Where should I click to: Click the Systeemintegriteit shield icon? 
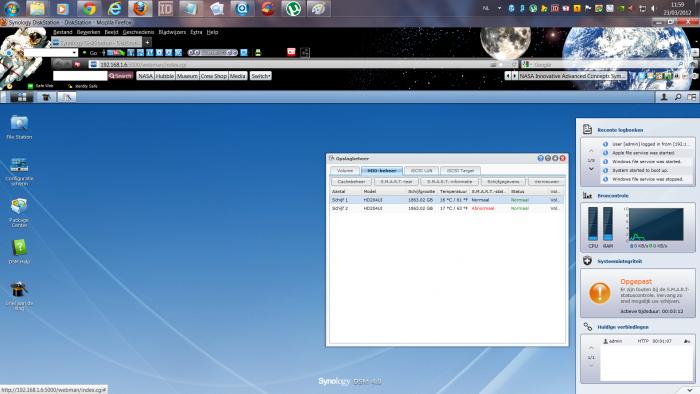(587, 261)
